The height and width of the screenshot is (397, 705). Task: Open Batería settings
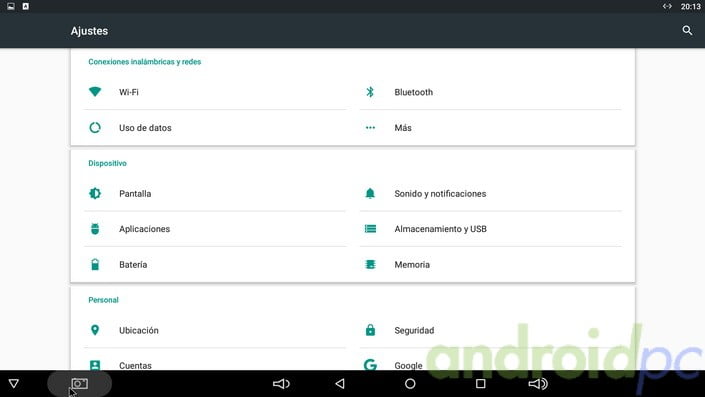[215, 264]
